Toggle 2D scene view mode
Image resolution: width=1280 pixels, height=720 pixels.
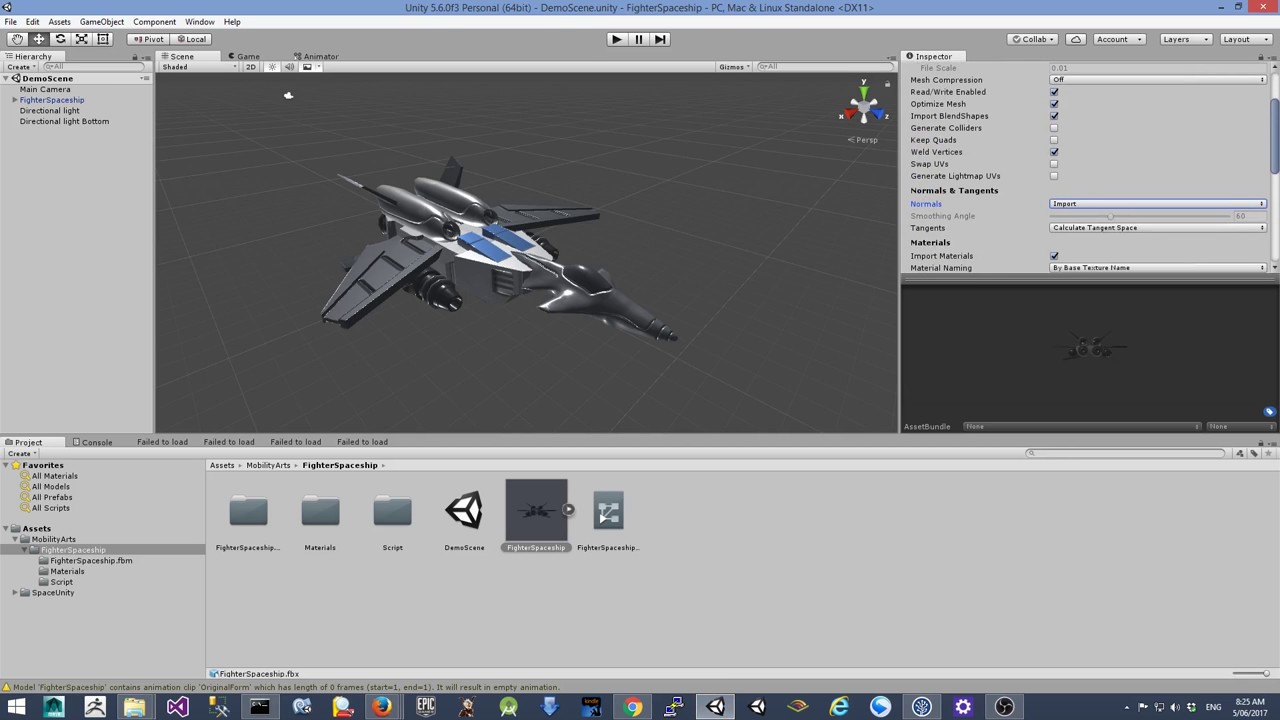point(251,67)
